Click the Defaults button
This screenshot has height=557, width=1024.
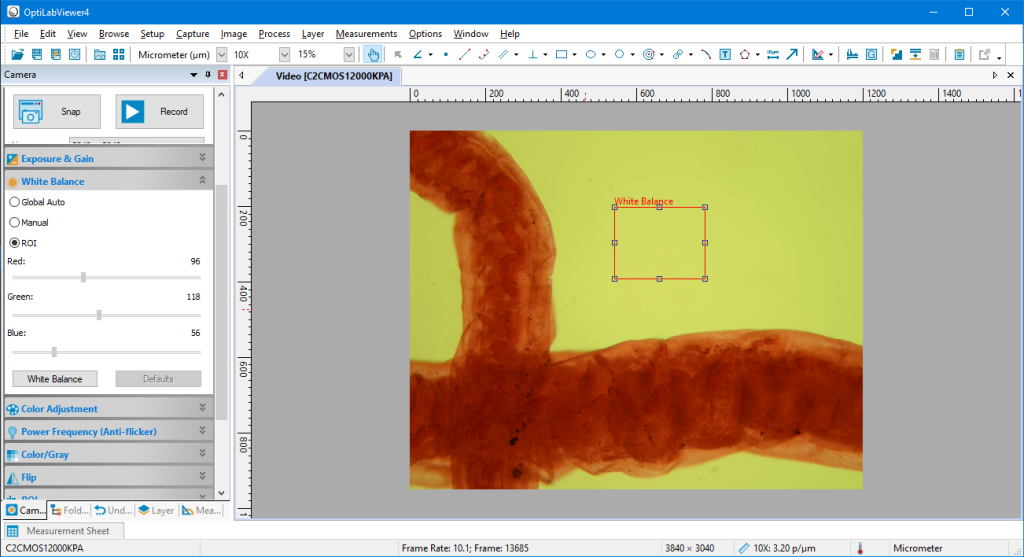click(x=158, y=379)
